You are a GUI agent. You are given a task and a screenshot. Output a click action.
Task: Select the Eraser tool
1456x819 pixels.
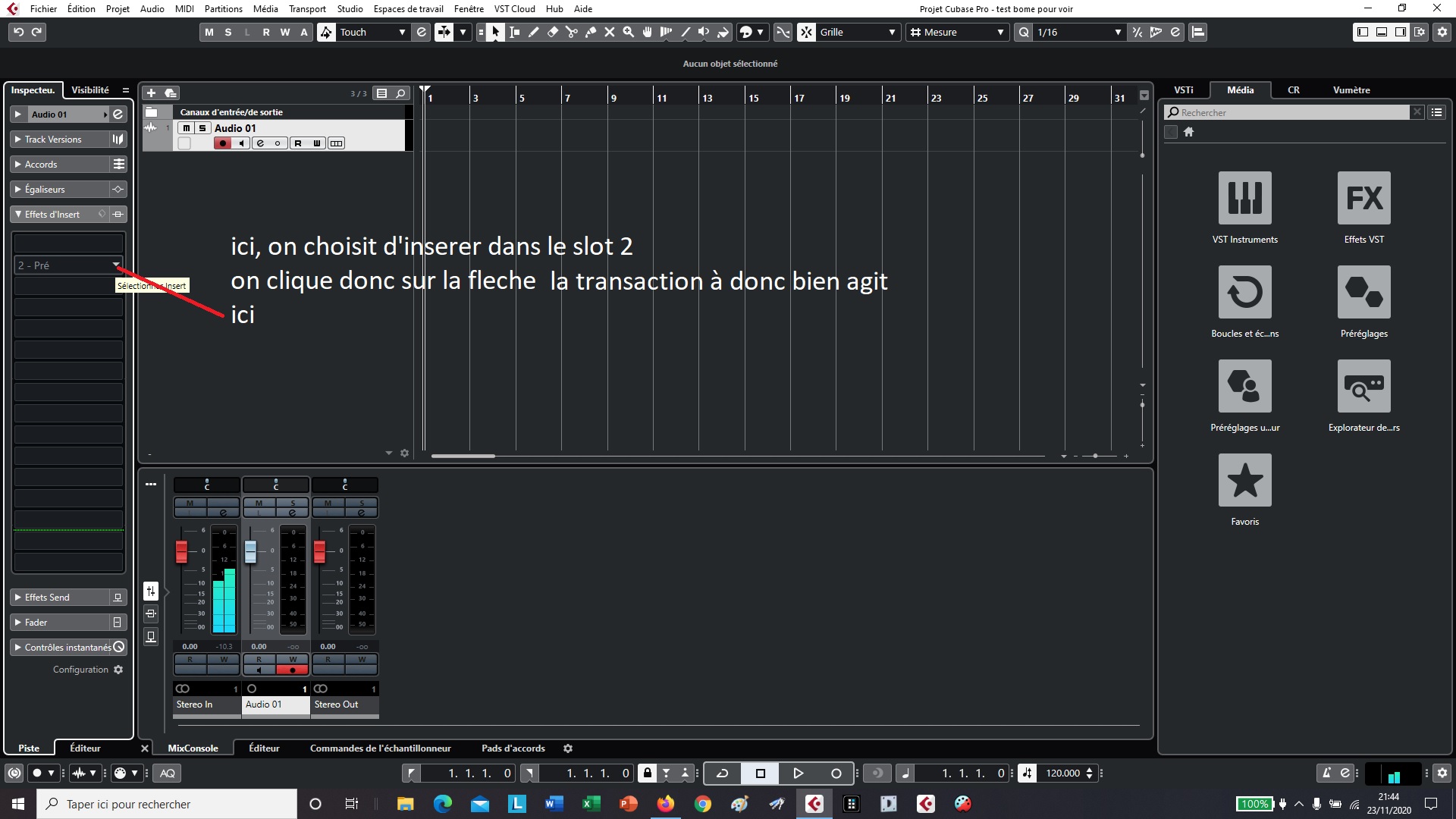(552, 33)
